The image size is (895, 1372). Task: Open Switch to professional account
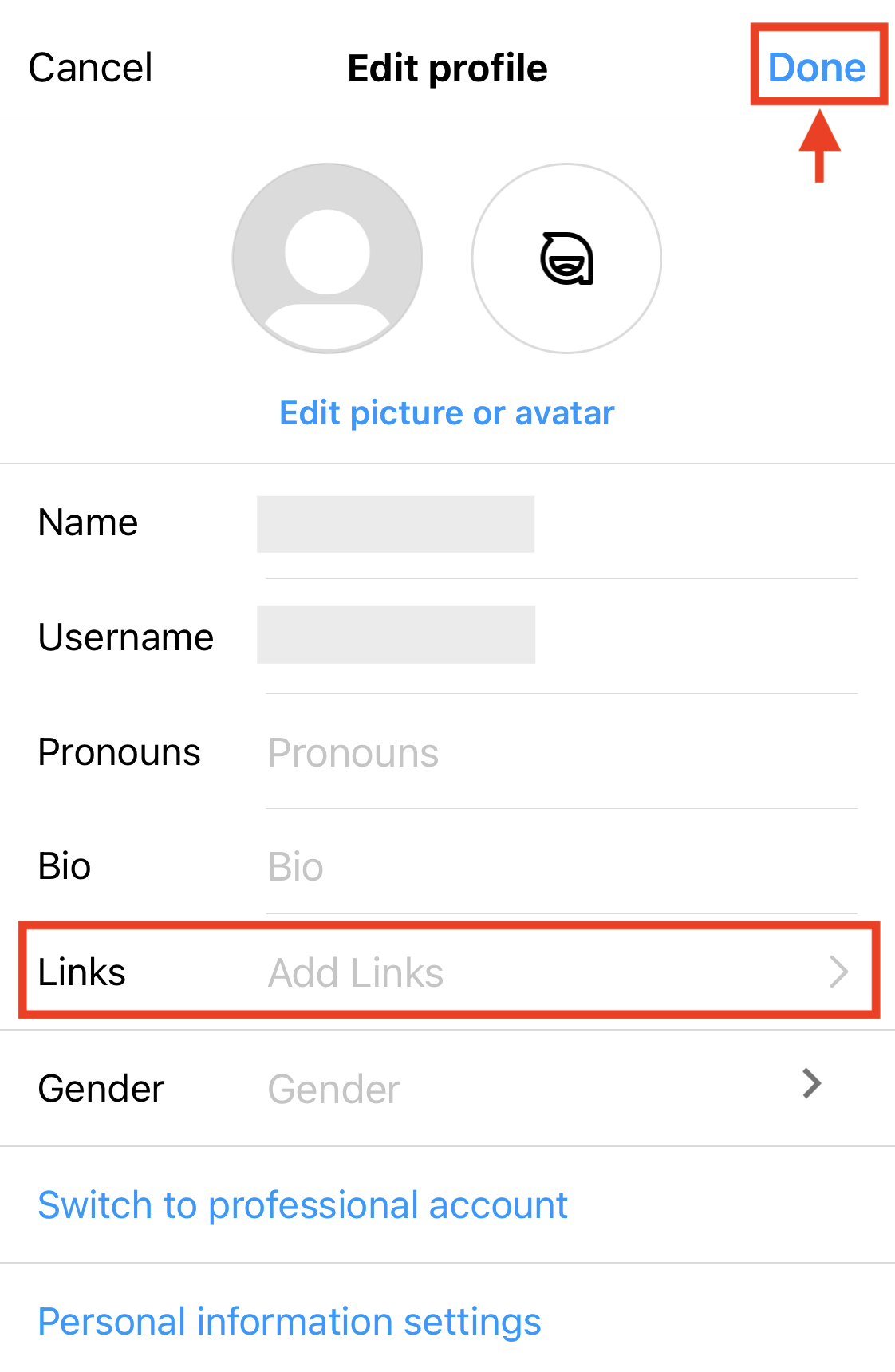302,1205
